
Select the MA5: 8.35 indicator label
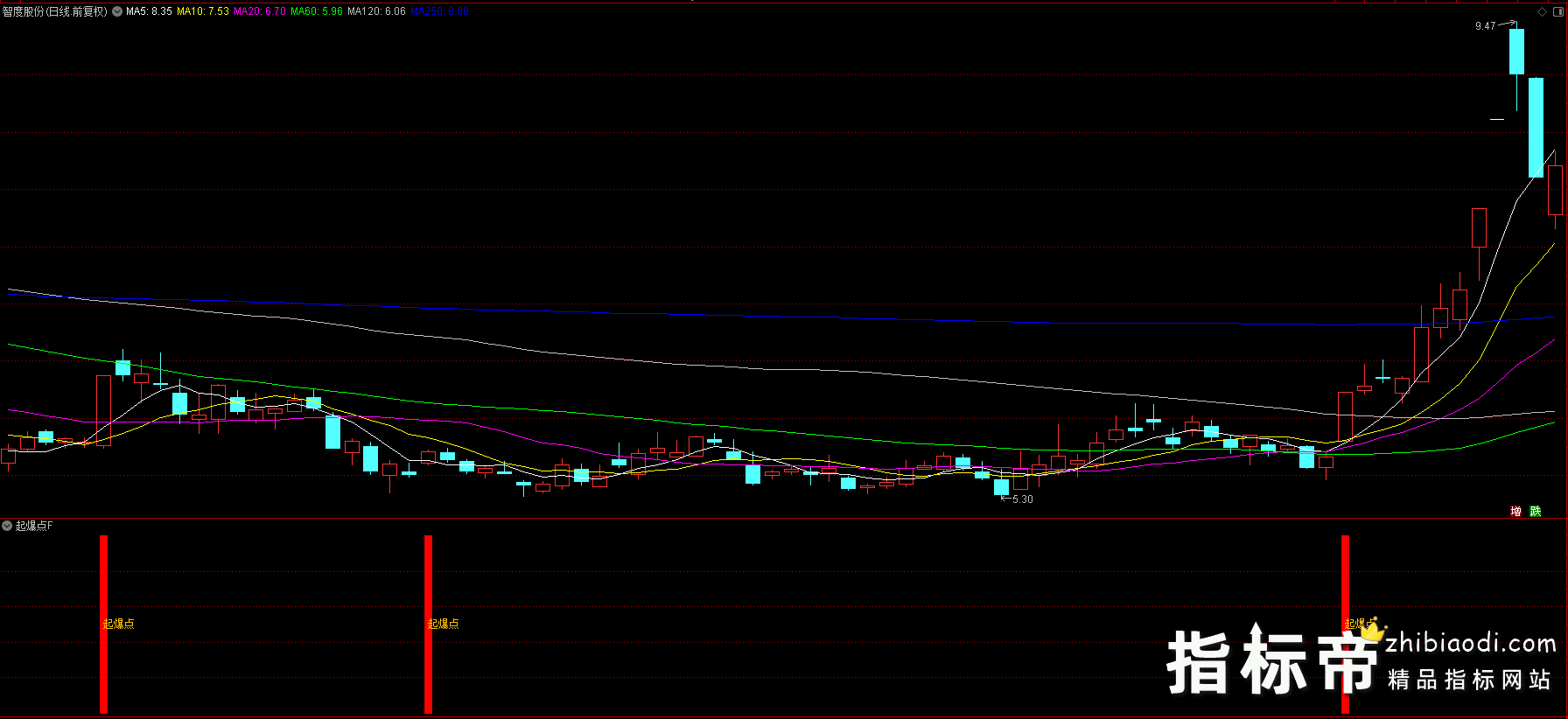coord(149,11)
